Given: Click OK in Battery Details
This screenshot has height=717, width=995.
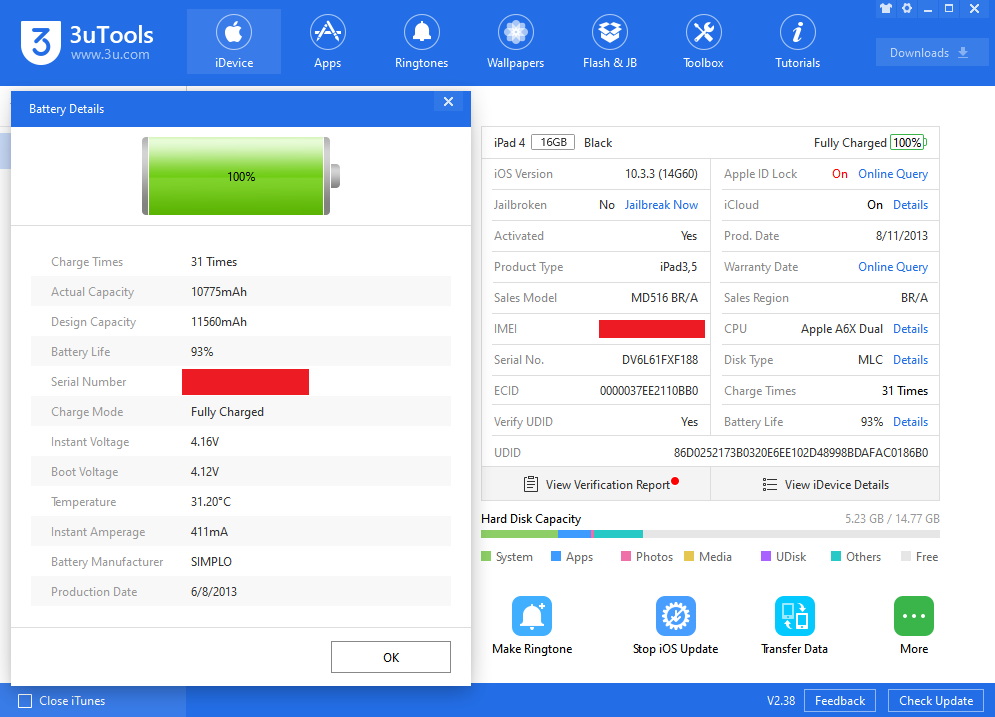Looking at the screenshot, I should (x=391, y=657).
